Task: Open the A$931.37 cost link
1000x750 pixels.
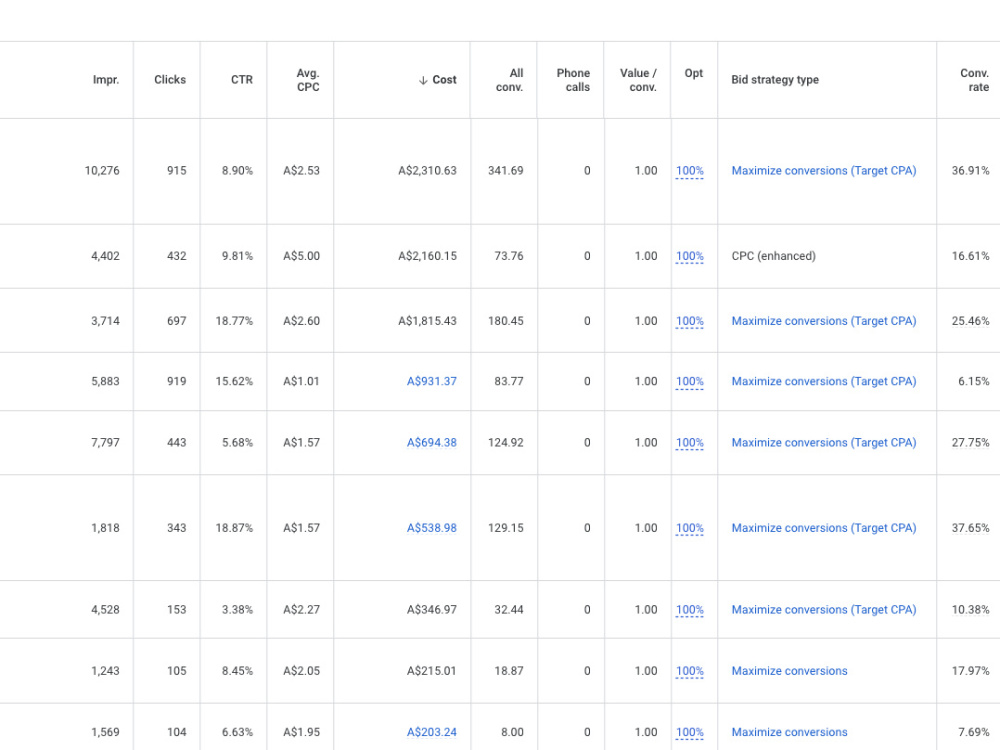Action: 432,381
